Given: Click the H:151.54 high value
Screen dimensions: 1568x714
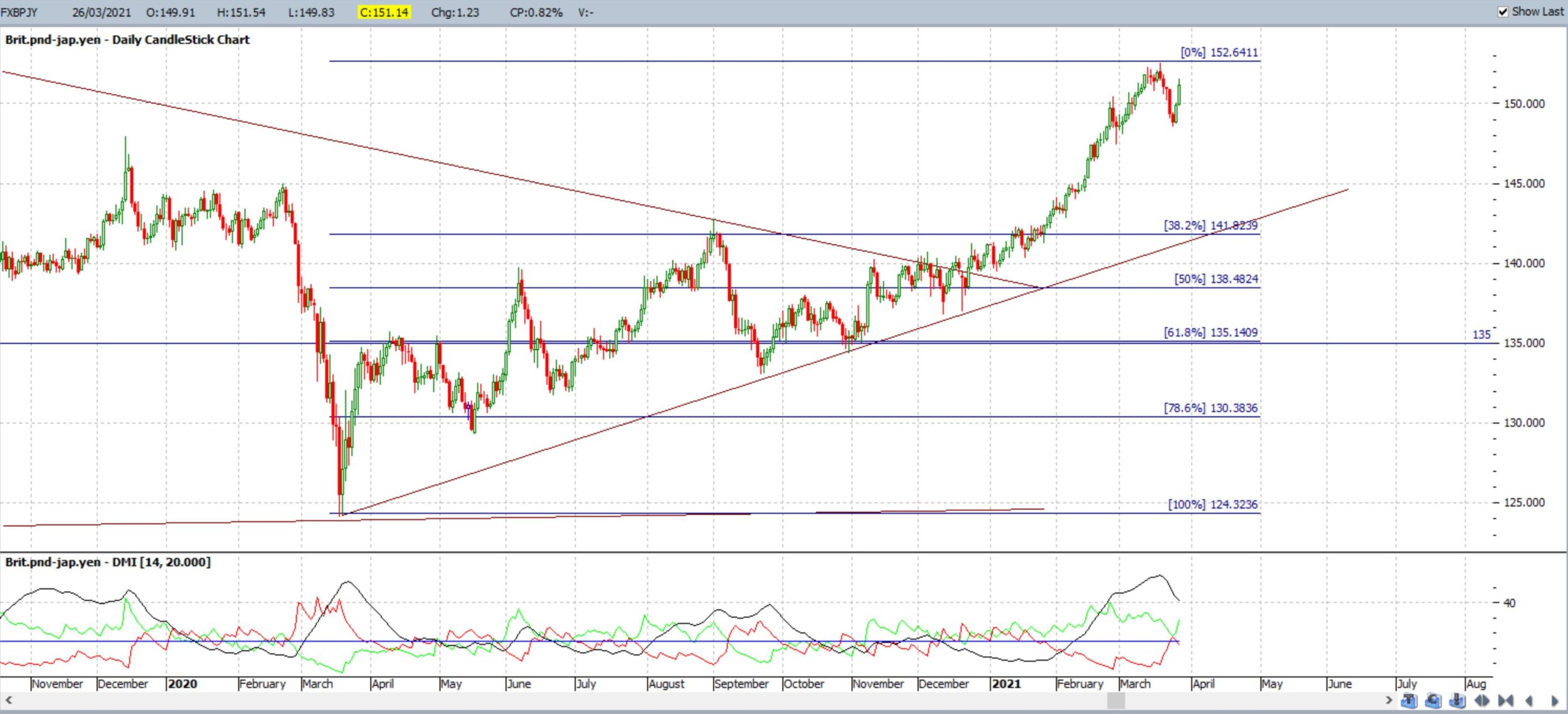Looking at the screenshot, I should pos(241,12).
